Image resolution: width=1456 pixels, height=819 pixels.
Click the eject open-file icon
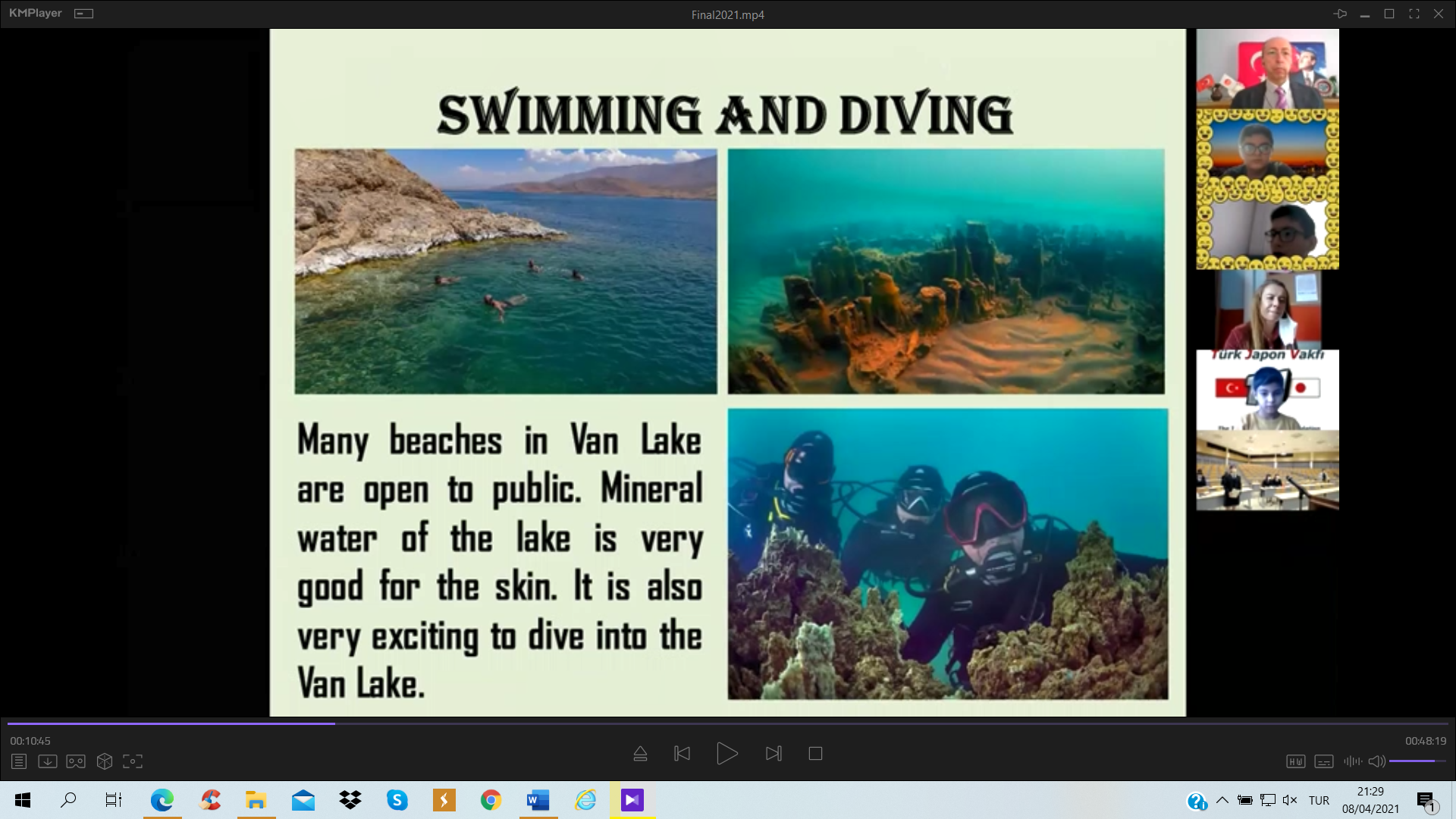[x=640, y=754]
